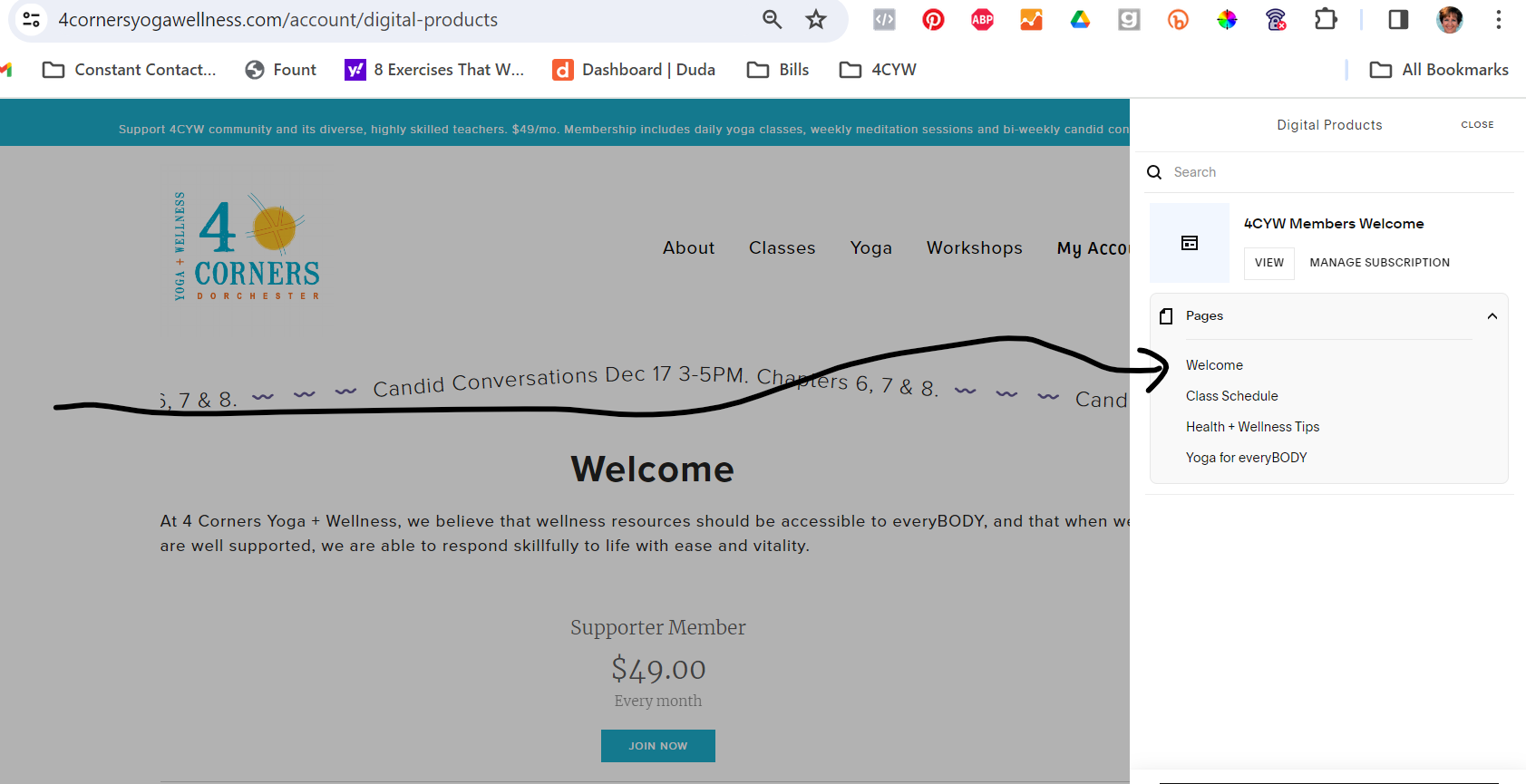Click the 4CYW Members Welcome thumbnail
1526x784 pixels.
point(1190,243)
